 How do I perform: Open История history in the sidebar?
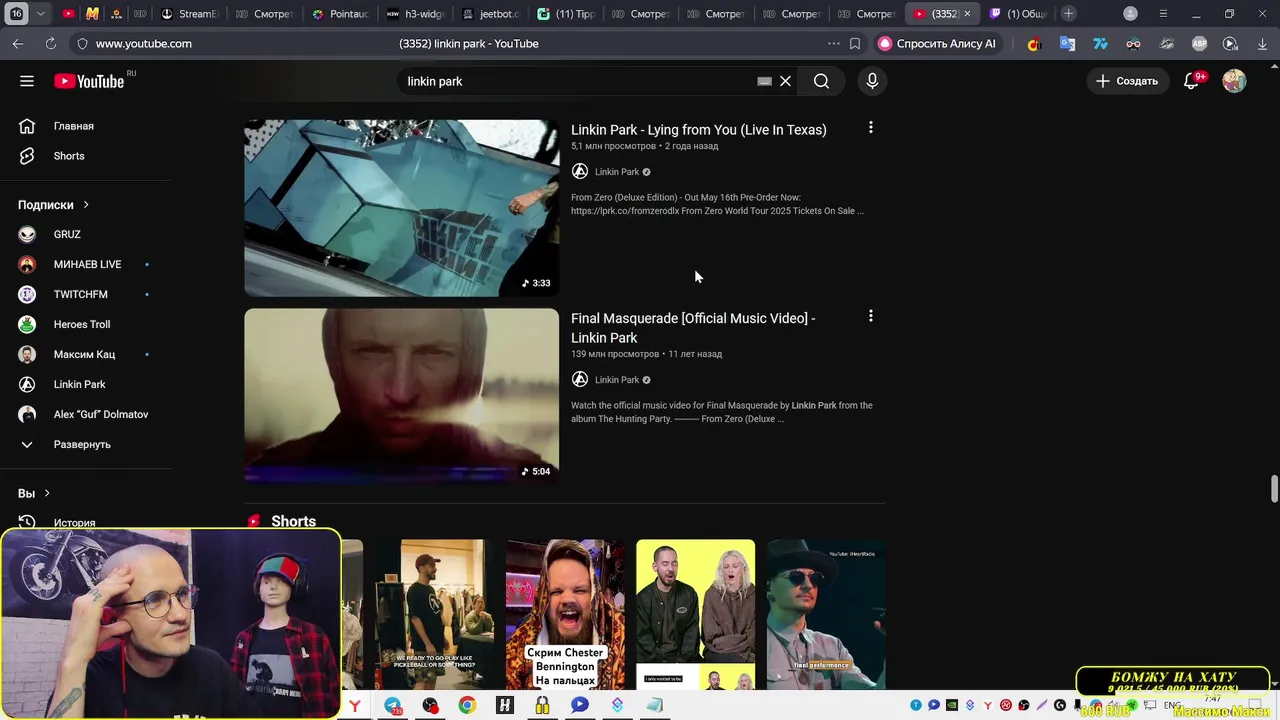[x=74, y=522]
